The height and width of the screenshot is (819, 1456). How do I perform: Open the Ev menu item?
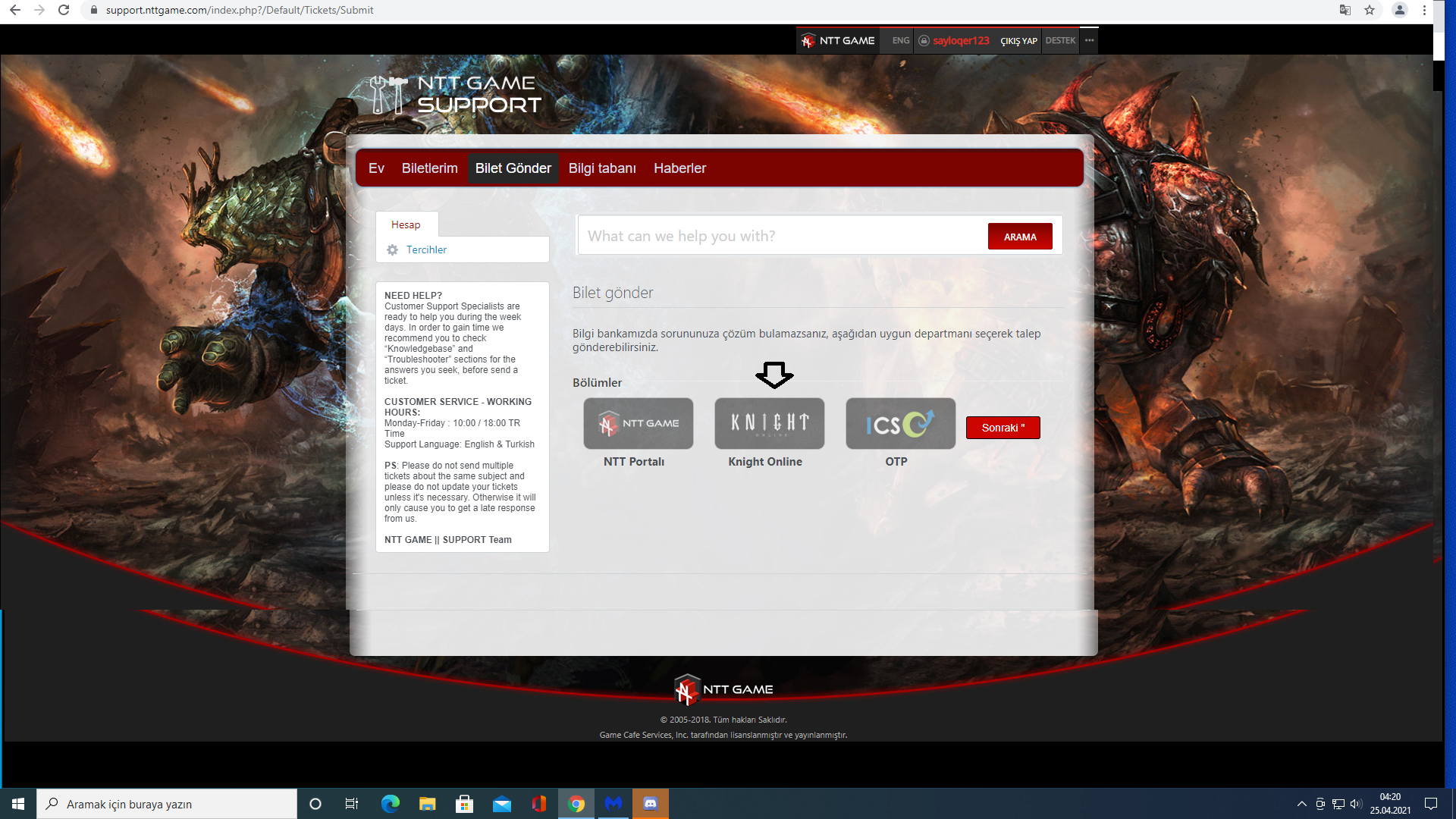tap(376, 168)
